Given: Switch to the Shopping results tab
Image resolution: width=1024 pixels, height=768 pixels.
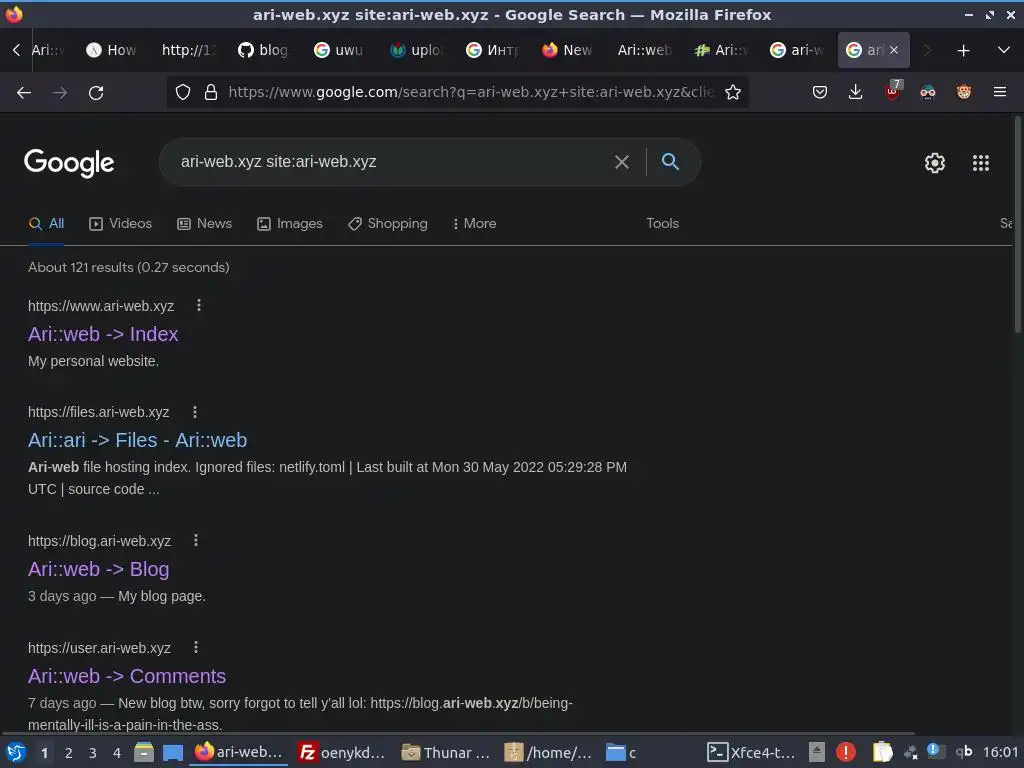Looking at the screenshot, I should click(x=388, y=223).
